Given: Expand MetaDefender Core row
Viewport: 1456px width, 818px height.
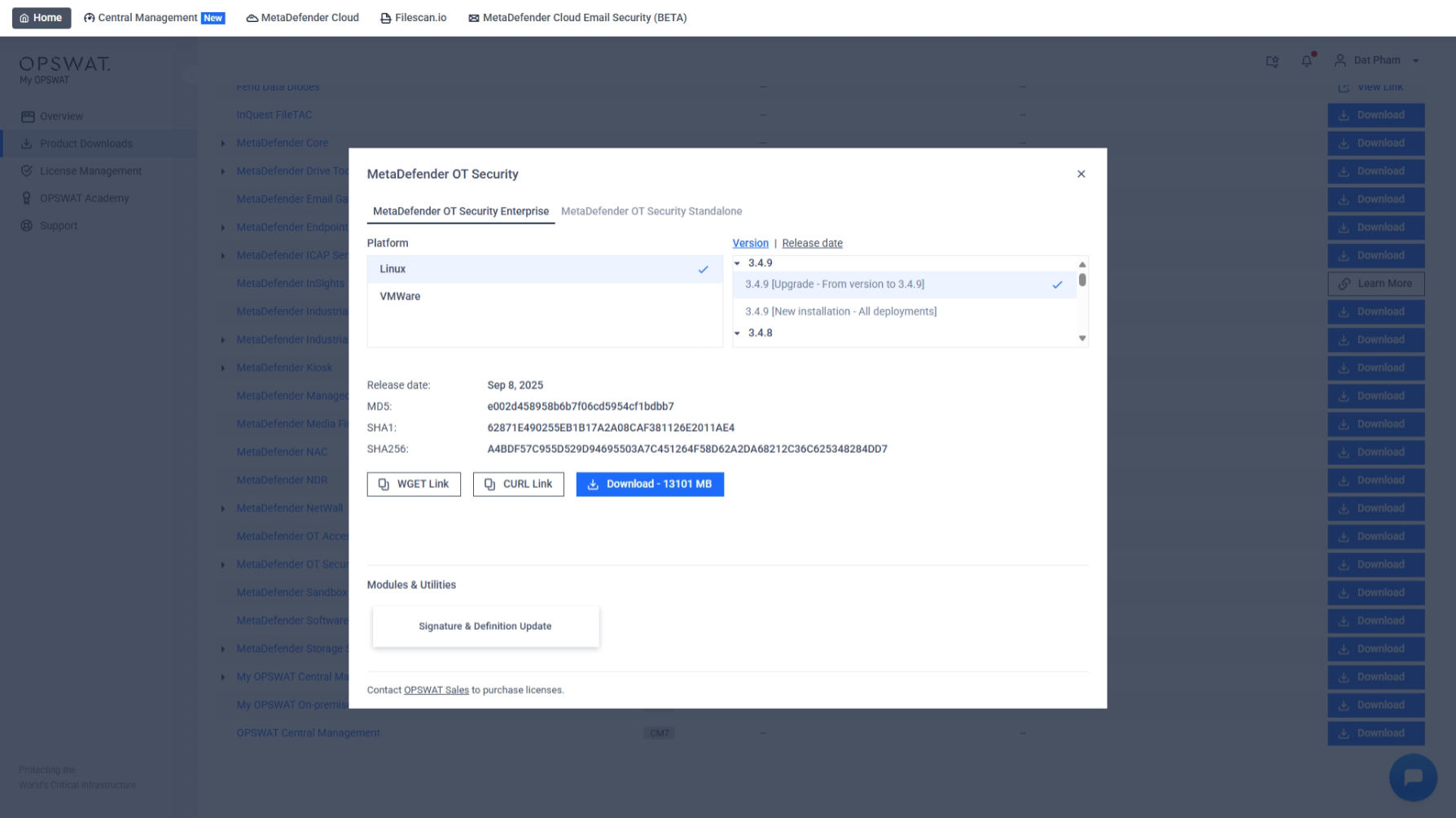Looking at the screenshot, I should (223, 143).
